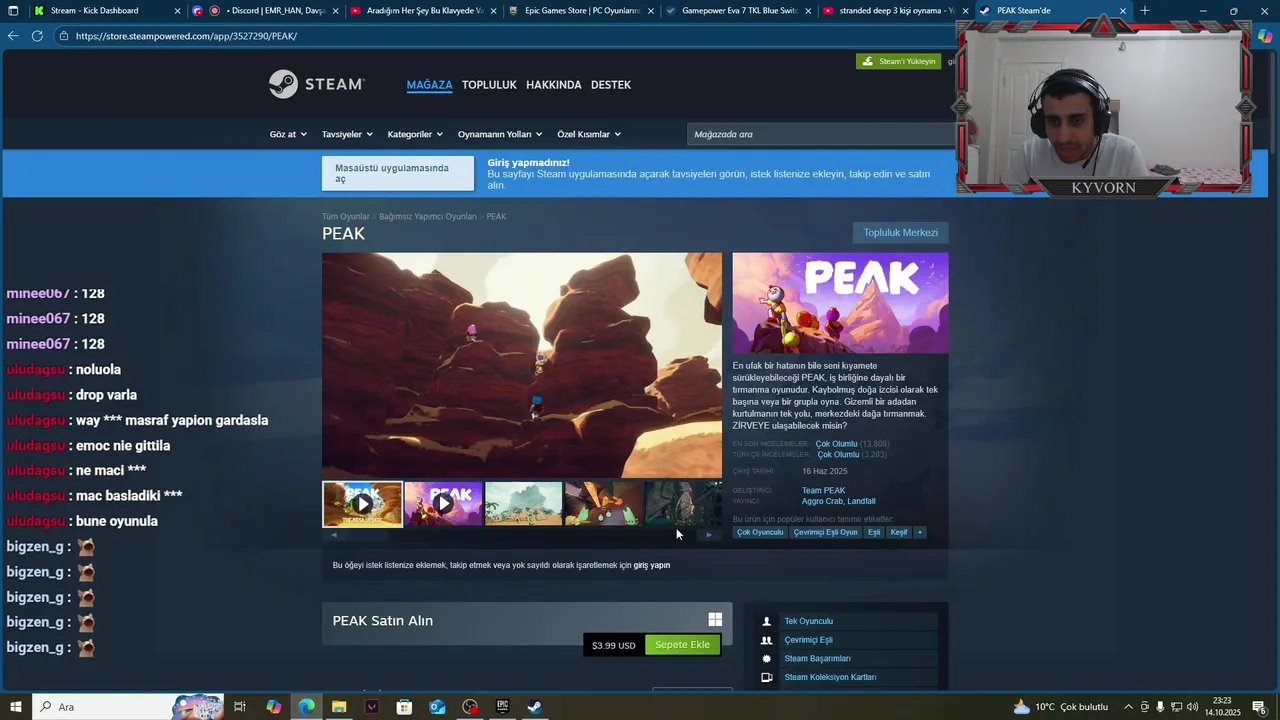Click the plus button to add tags

coord(920,532)
